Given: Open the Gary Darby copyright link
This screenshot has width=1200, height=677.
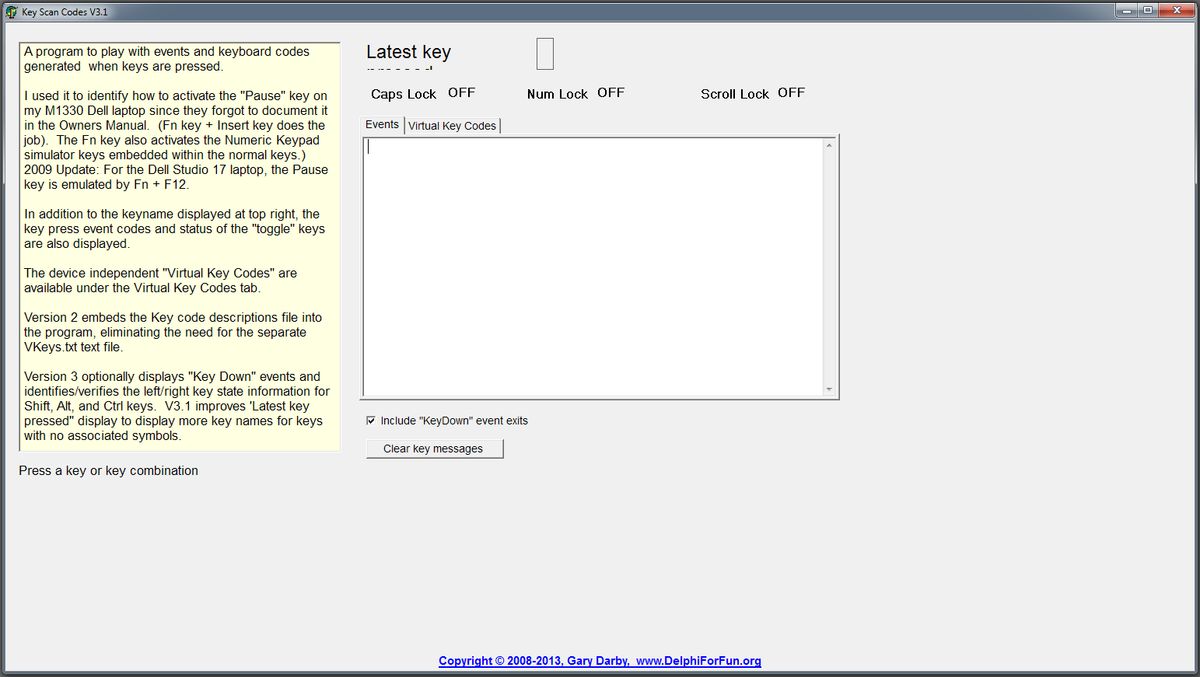Looking at the screenshot, I should point(520,660).
